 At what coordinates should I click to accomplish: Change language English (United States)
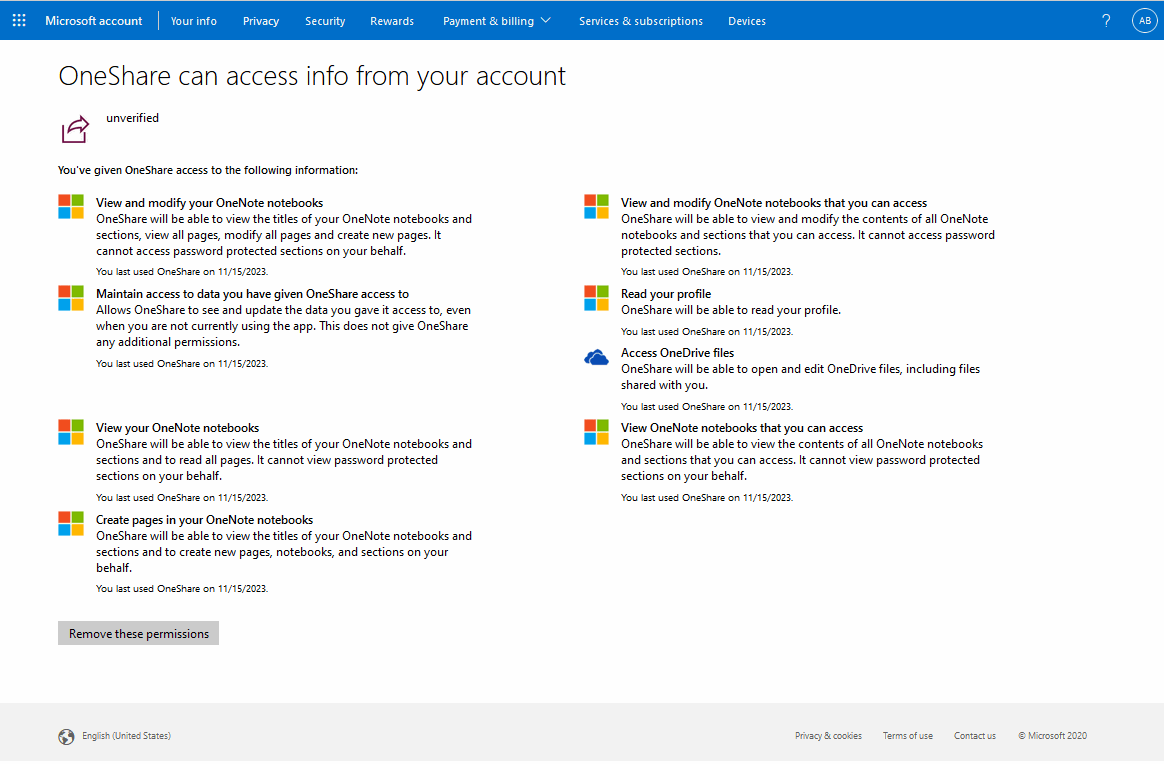[126, 737]
